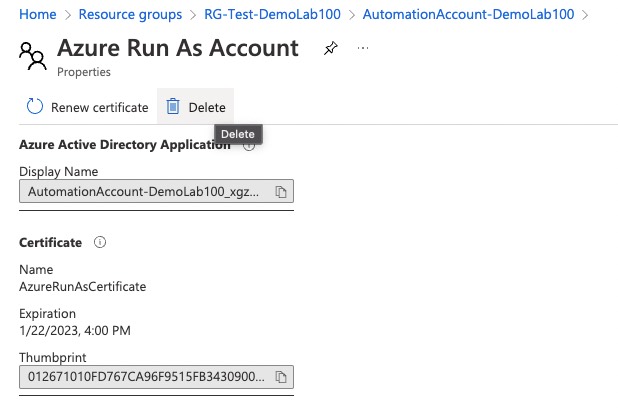Screen dimensions: 618x411
Task: Click the chevron after RG-Test-DemoLab100 breadcrumb
Action: [x=352, y=15]
